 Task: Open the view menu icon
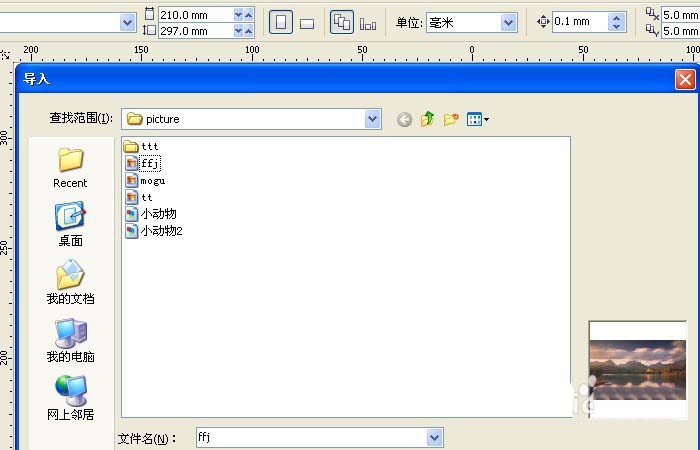tap(478, 119)
